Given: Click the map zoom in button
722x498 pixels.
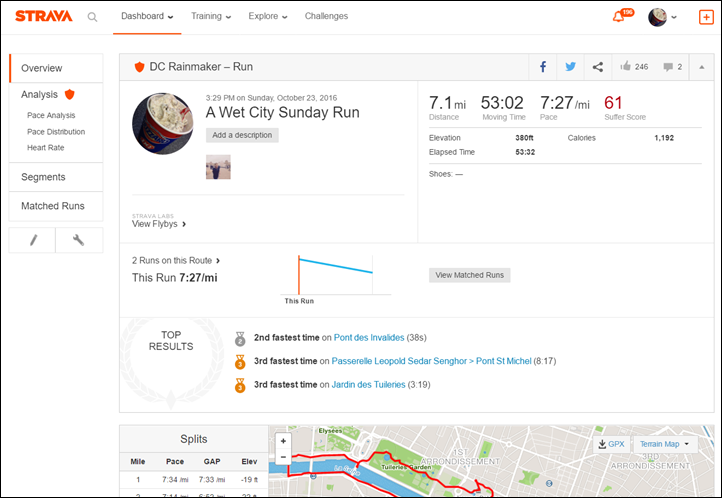Looking at the screenshot, I should point(283,441).
